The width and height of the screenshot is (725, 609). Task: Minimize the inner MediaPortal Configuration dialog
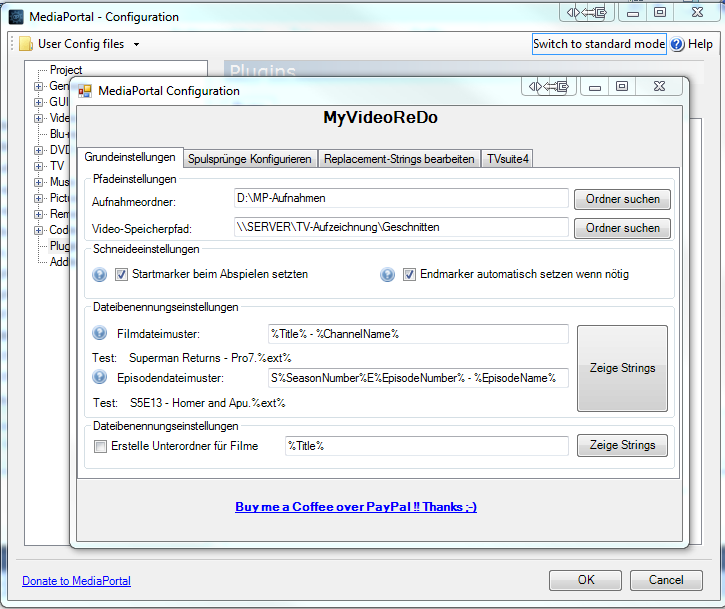coord(595,86)
